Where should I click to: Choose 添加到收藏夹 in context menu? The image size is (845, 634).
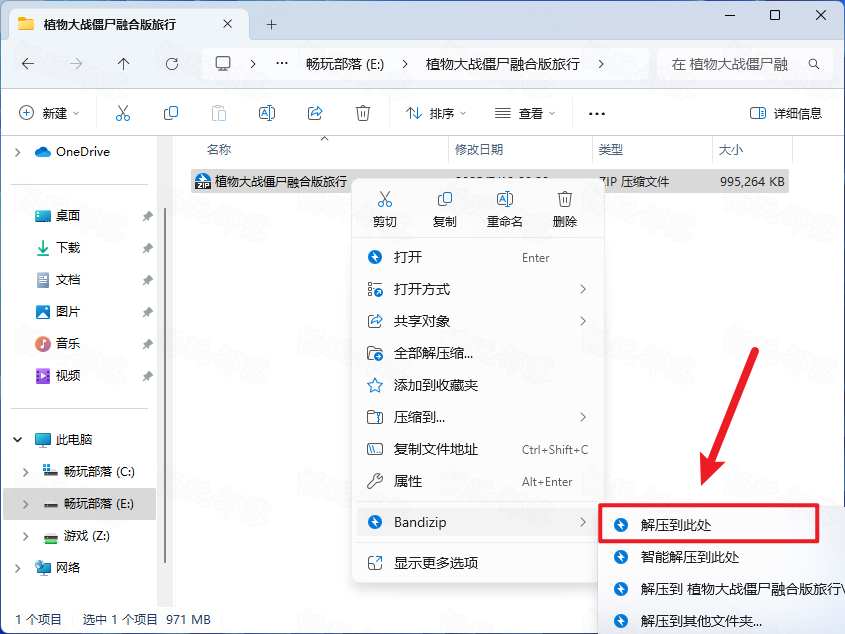(x=477, y=385)
